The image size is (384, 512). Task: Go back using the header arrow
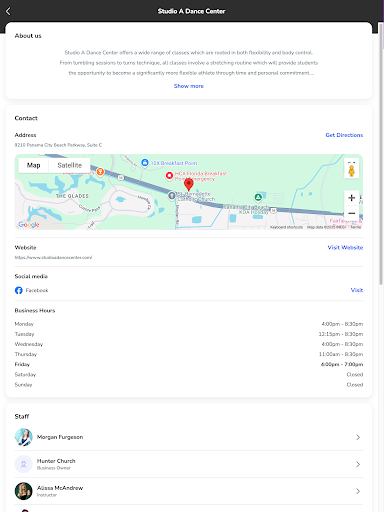coord(8,11)
